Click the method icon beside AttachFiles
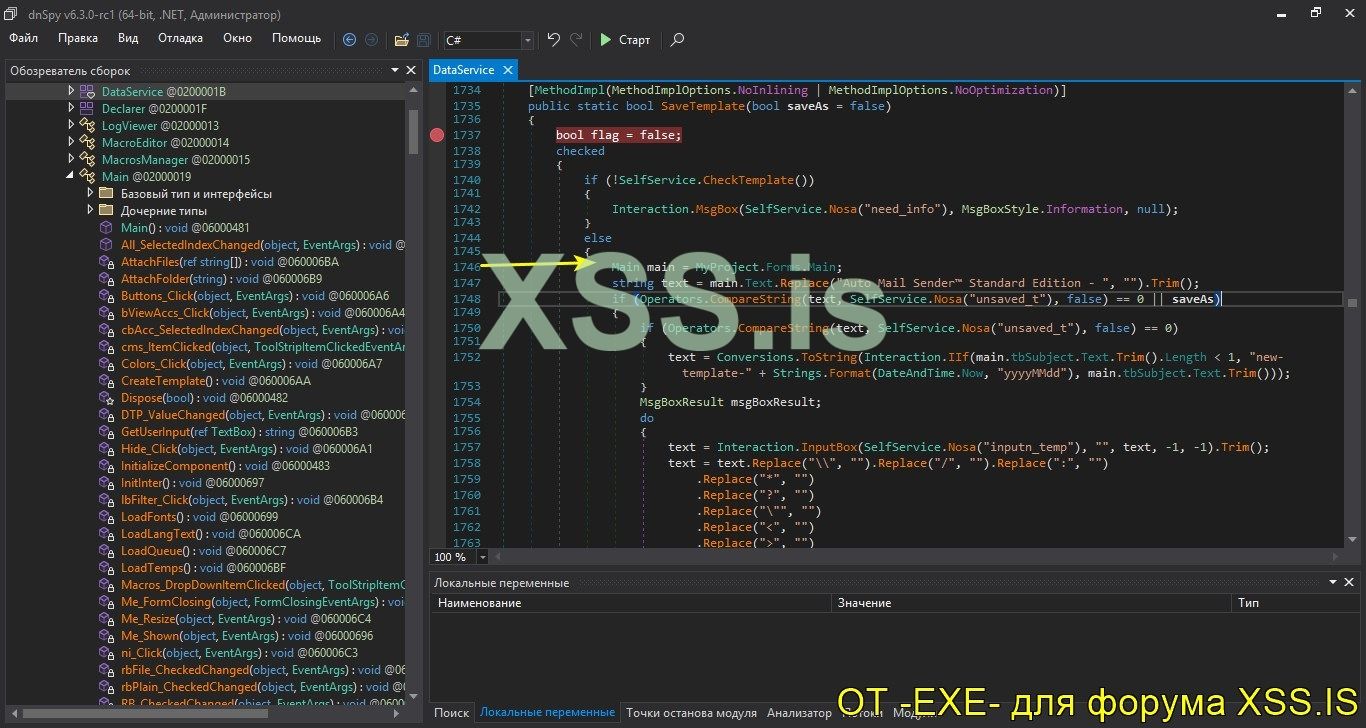The width and height of the screenshot is (1366, 728). click(x=106, y=261)
